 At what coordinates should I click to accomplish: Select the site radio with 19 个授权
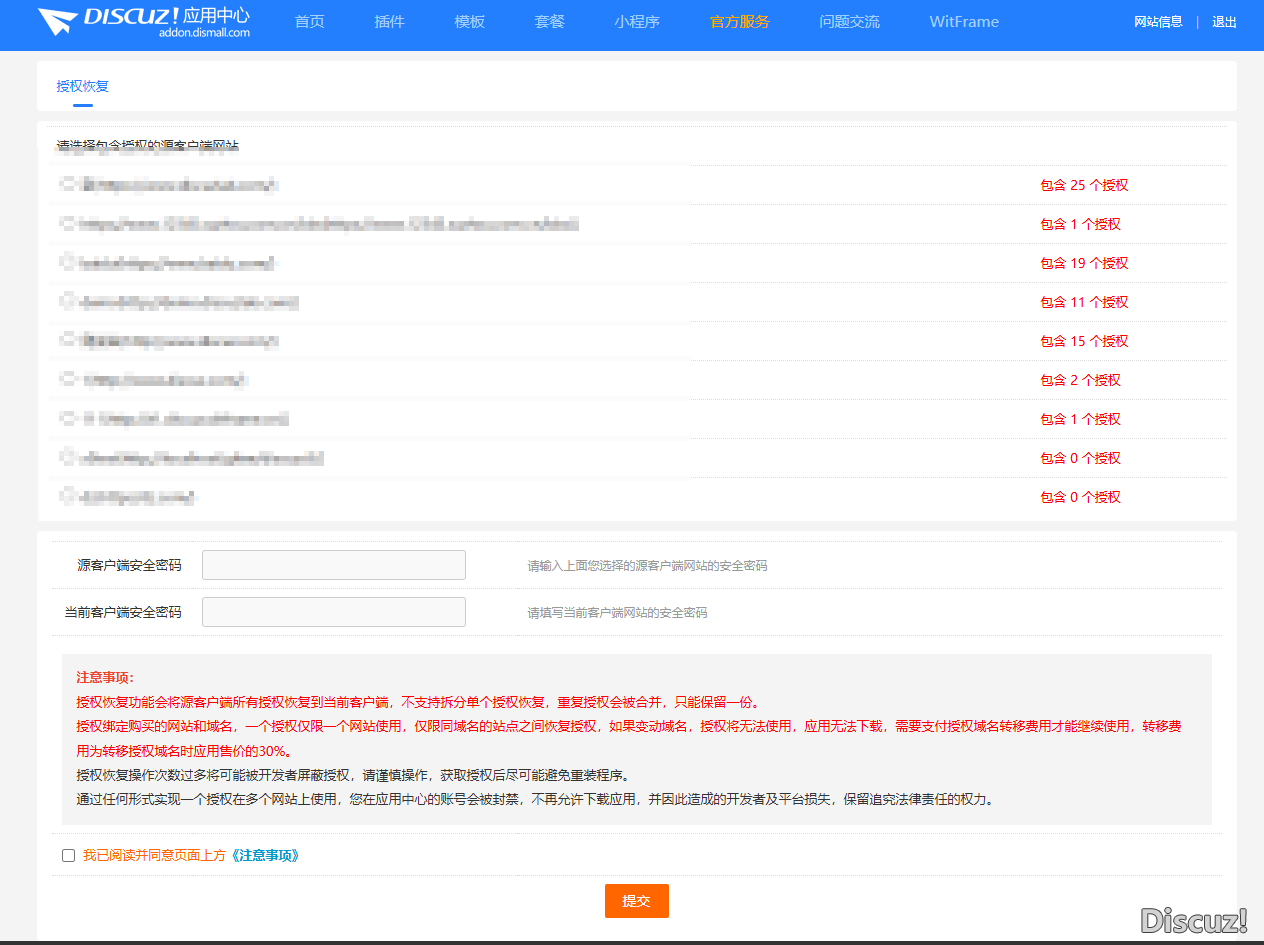pos(68,262)
